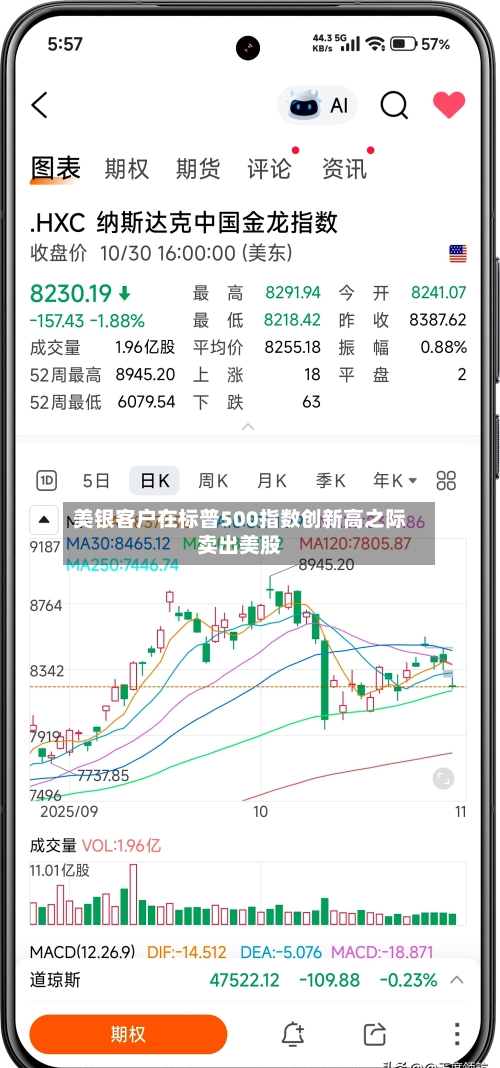Tap the US flag market icon
This screenshot has width=500, height=1068.
[458, 254]
